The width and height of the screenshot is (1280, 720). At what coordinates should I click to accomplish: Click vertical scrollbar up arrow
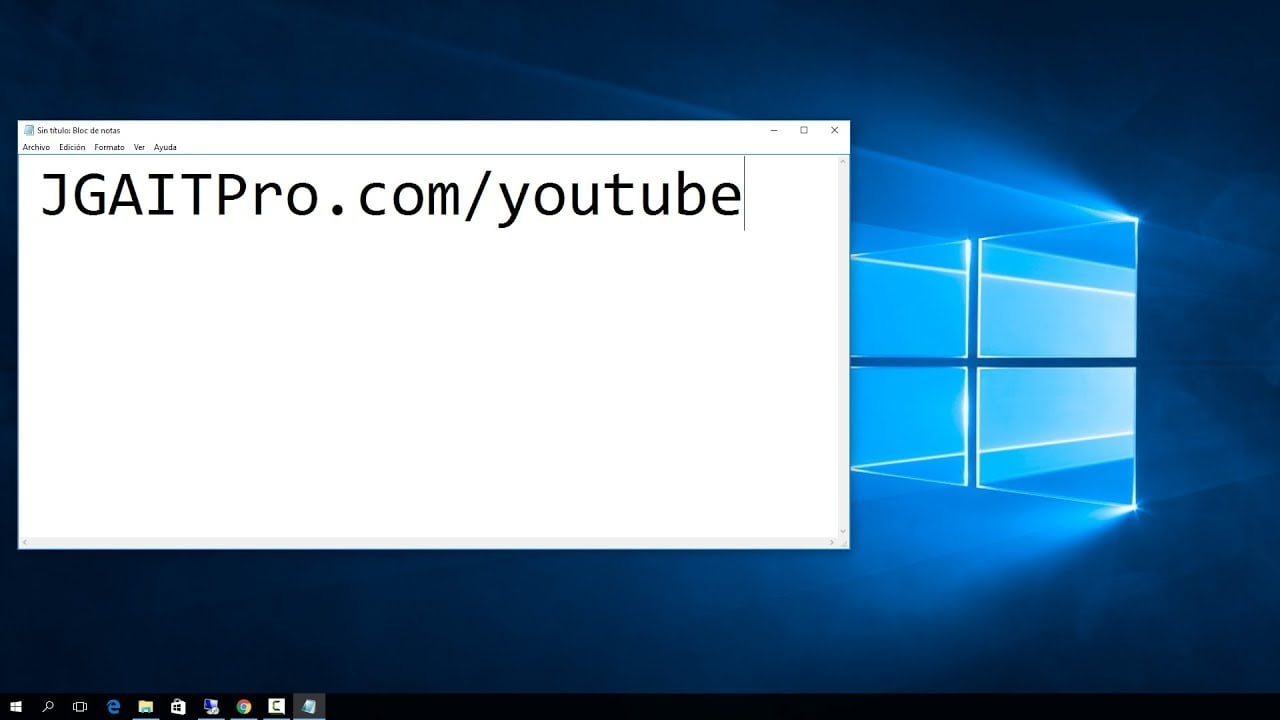coord(843,161)
